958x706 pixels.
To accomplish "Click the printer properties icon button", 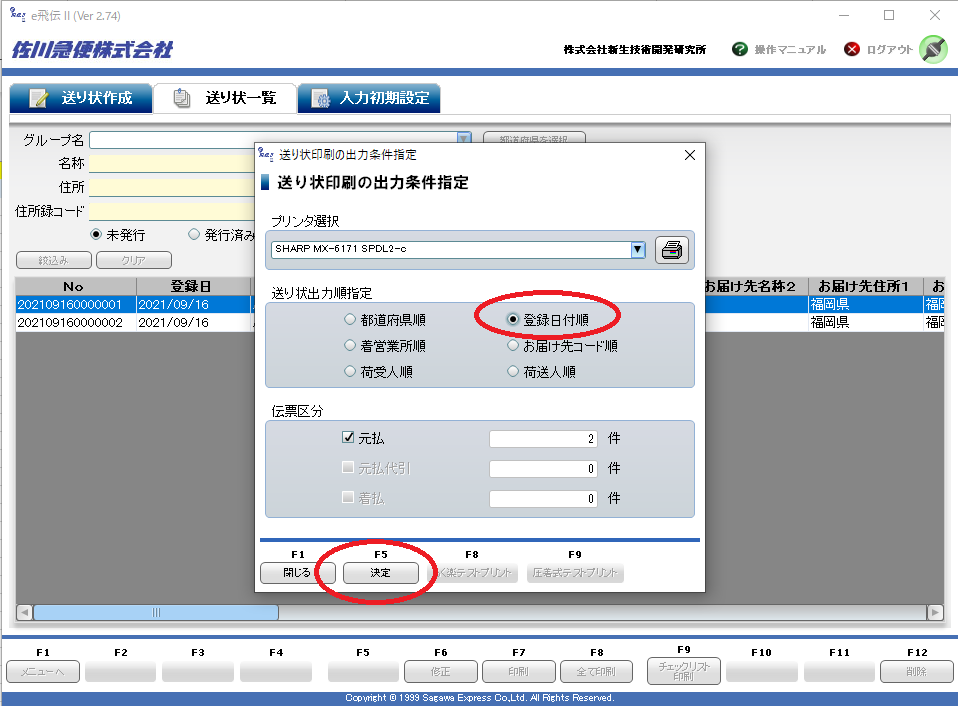I will tap(672, 250).
